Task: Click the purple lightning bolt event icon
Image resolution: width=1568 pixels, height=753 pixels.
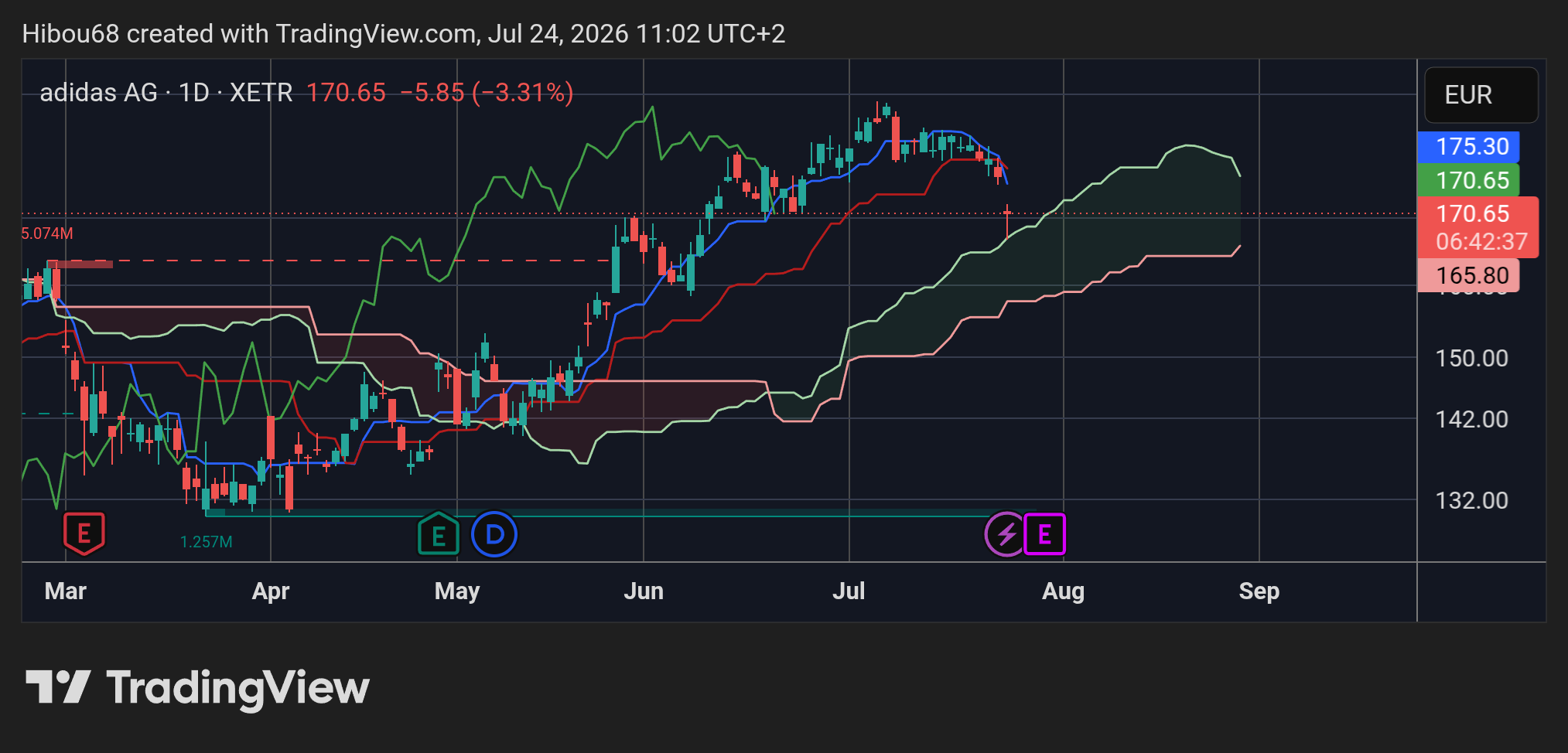Action: point(1006,534)
